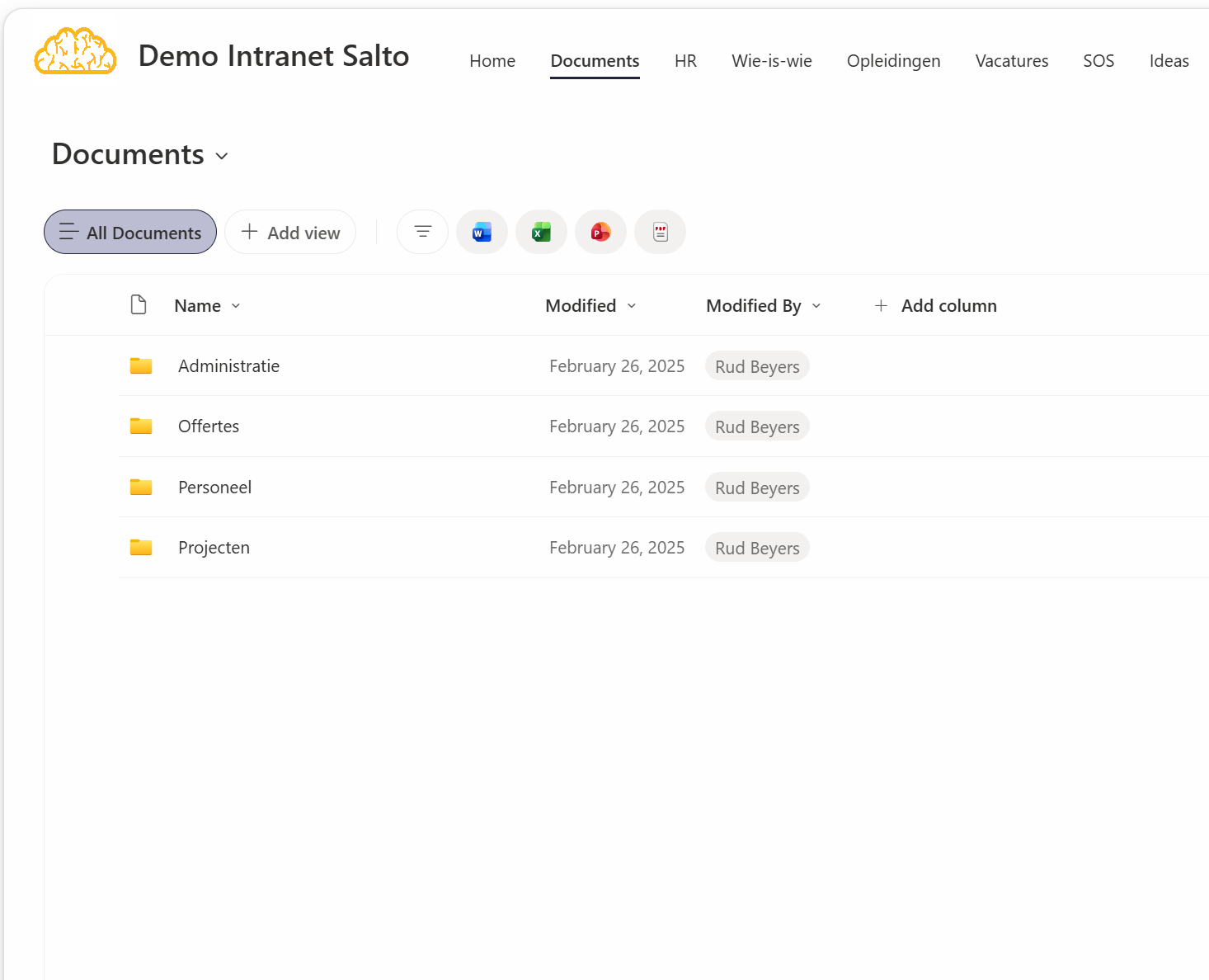The height and width of the screenshot is (980, 1209).
Task: Click the Administratie folder icon
Action: (x=141, y=365)
